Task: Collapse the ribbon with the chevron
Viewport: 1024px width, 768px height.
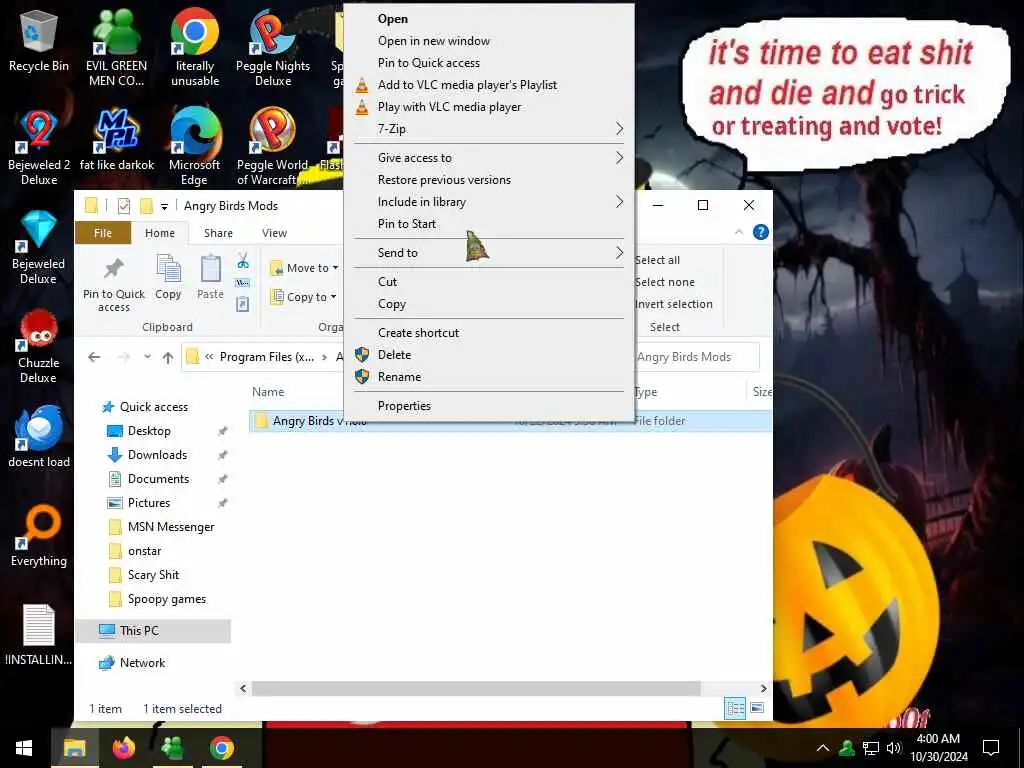Action: [x=739, y=232]
